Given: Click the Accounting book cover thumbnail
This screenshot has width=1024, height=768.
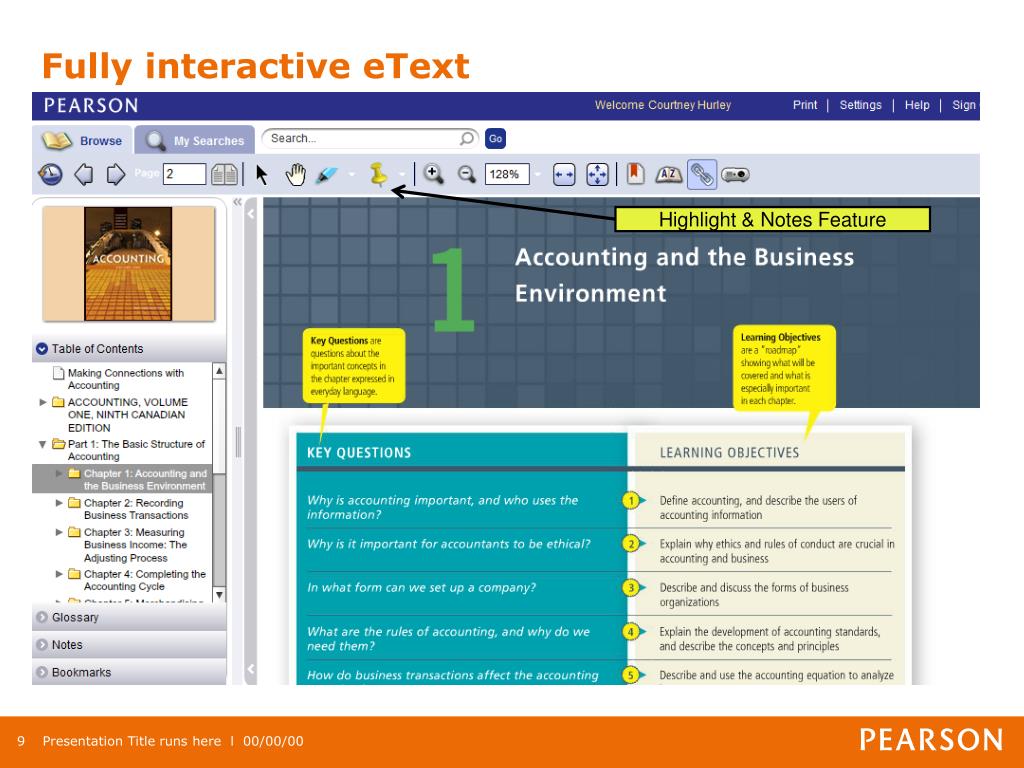Looking at the screenshot, I should pos(128,264).
